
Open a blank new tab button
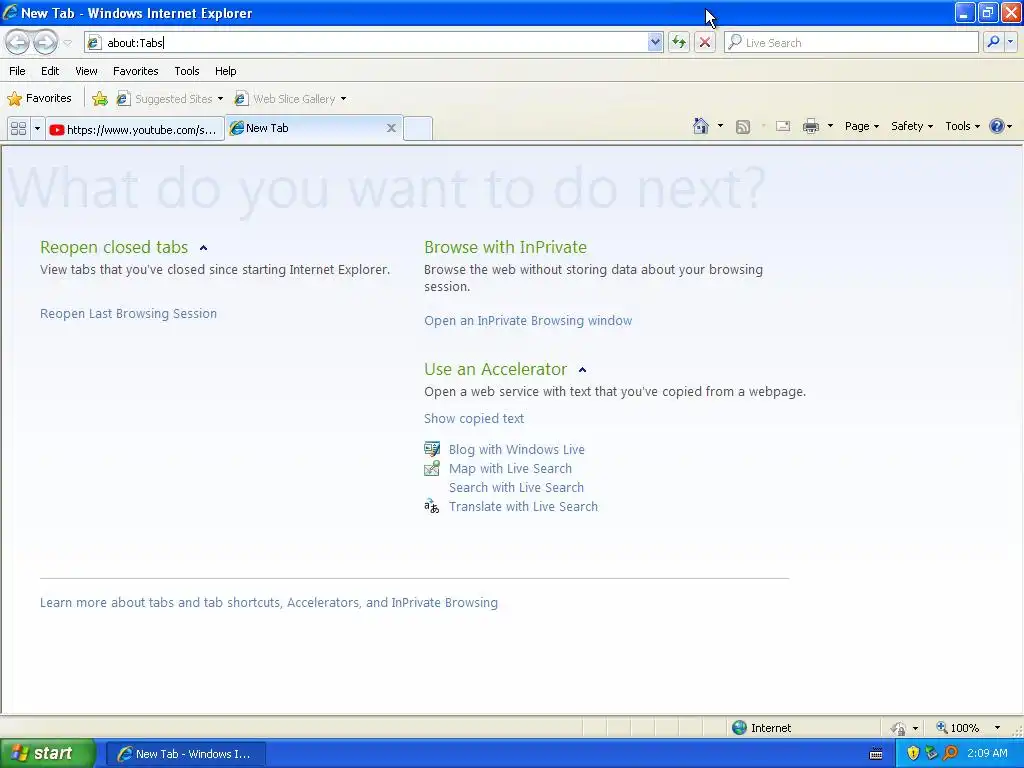click(x=418, y=129)
